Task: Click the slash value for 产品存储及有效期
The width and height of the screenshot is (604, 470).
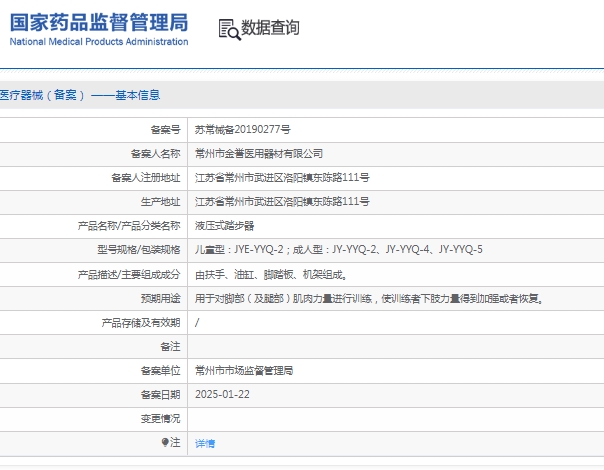Action: pos(197,322)
